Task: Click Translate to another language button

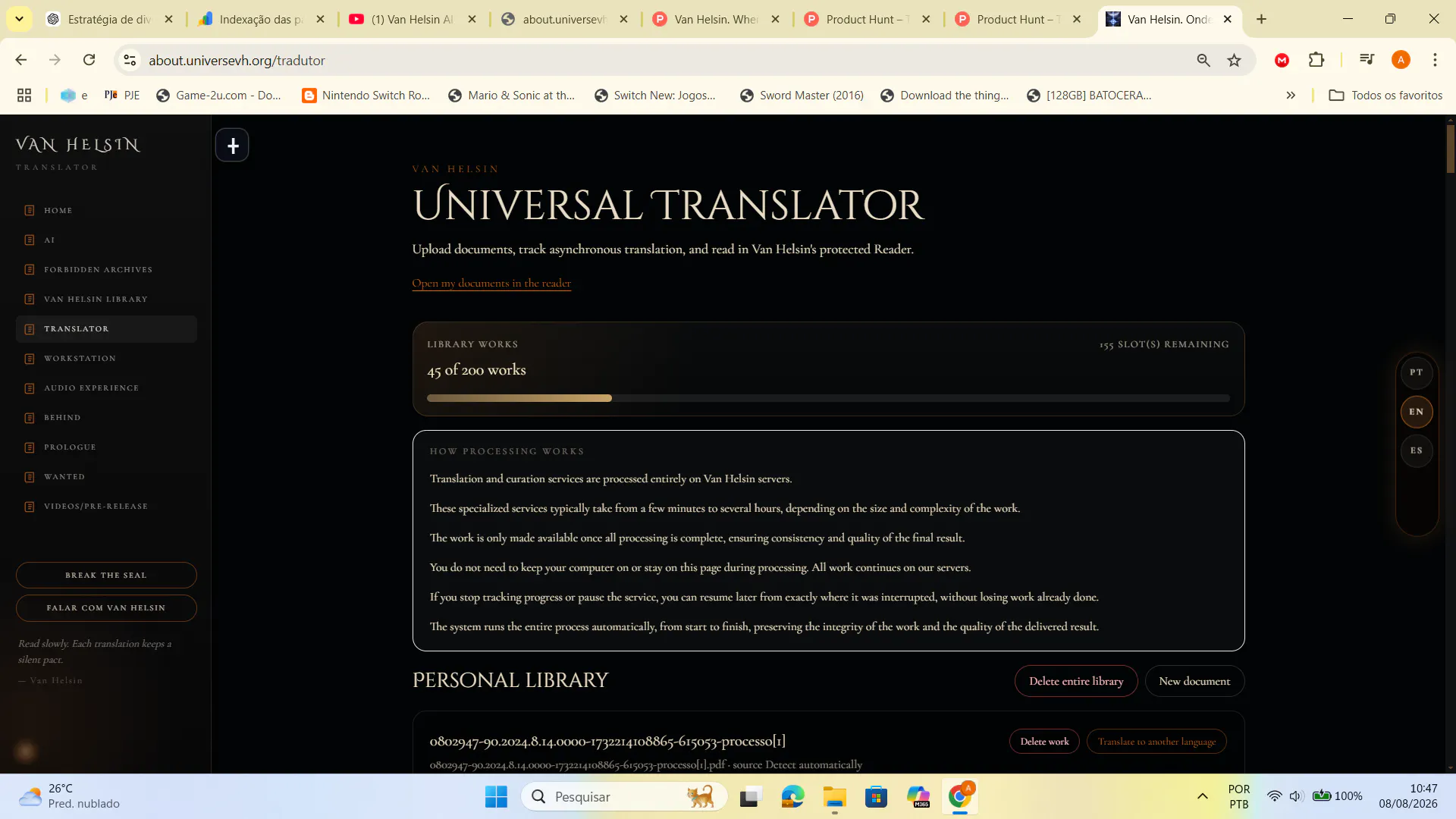Action: tap(1156, 742)
